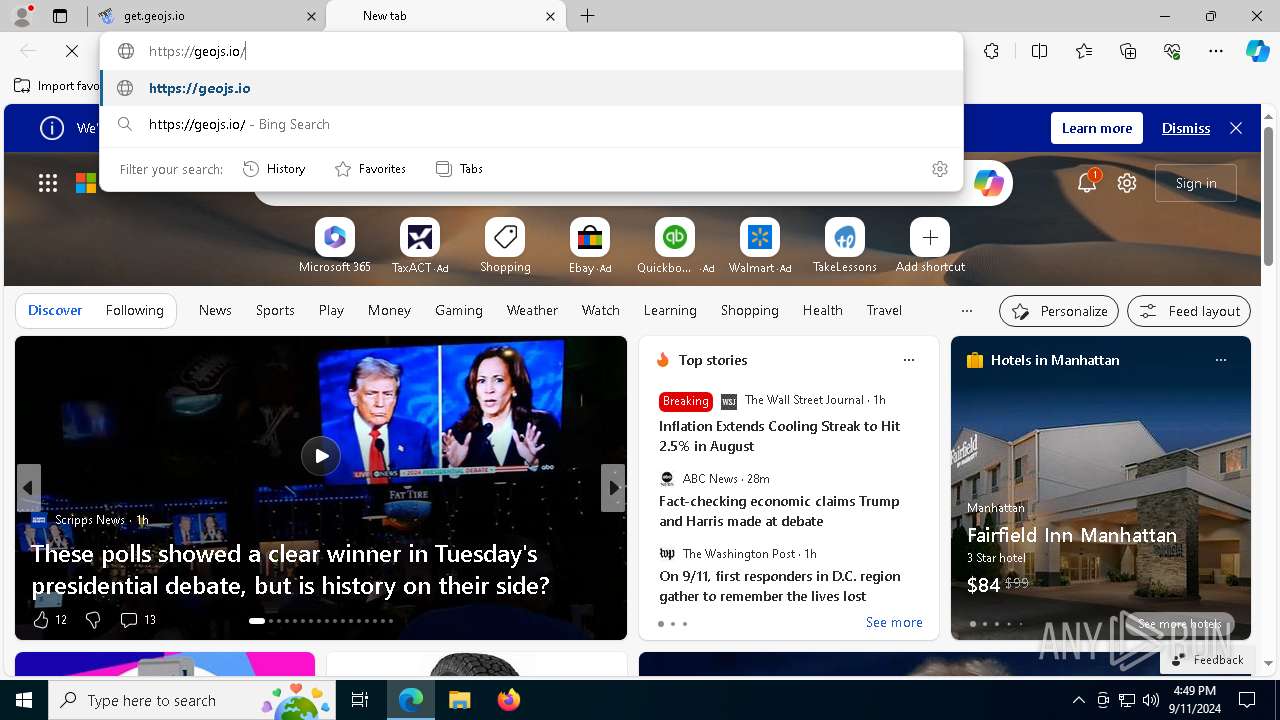This screenshot has height=720, width=1280.
Task: Open the Ebay ad shortcut
Action: [590, 246]
